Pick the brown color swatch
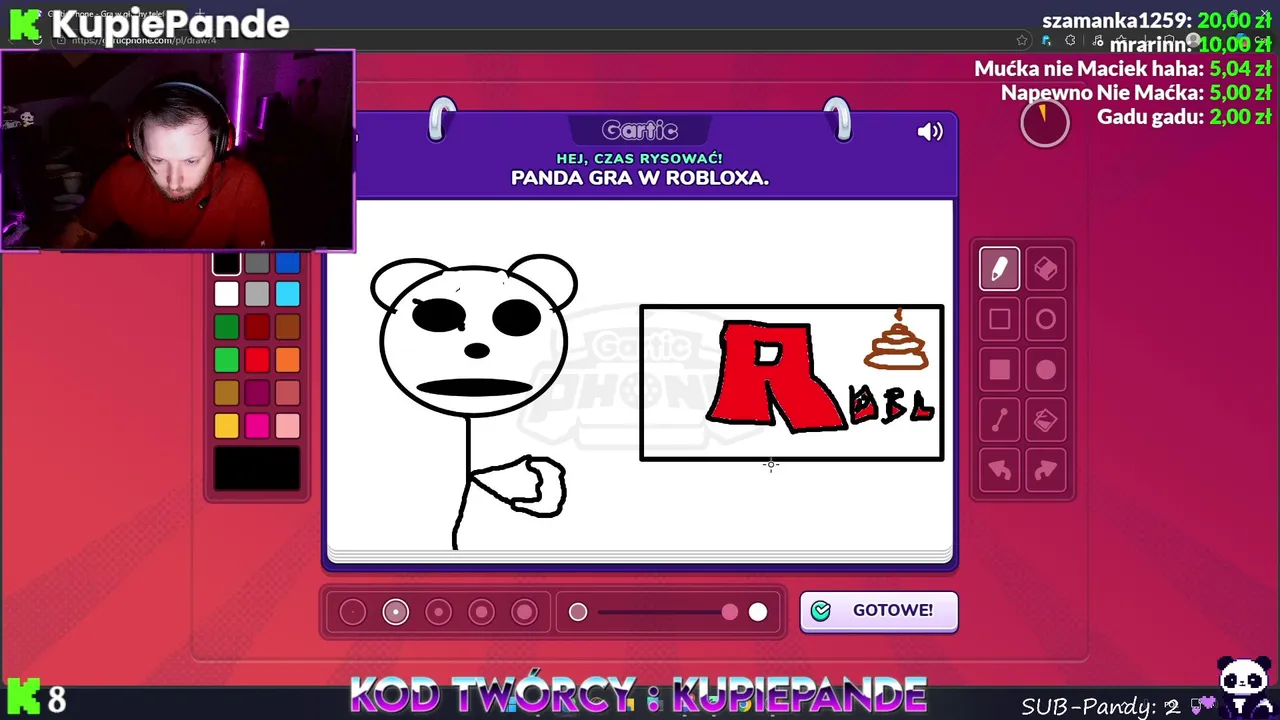The image size is (1280, 720). click(x=287, y=327)
